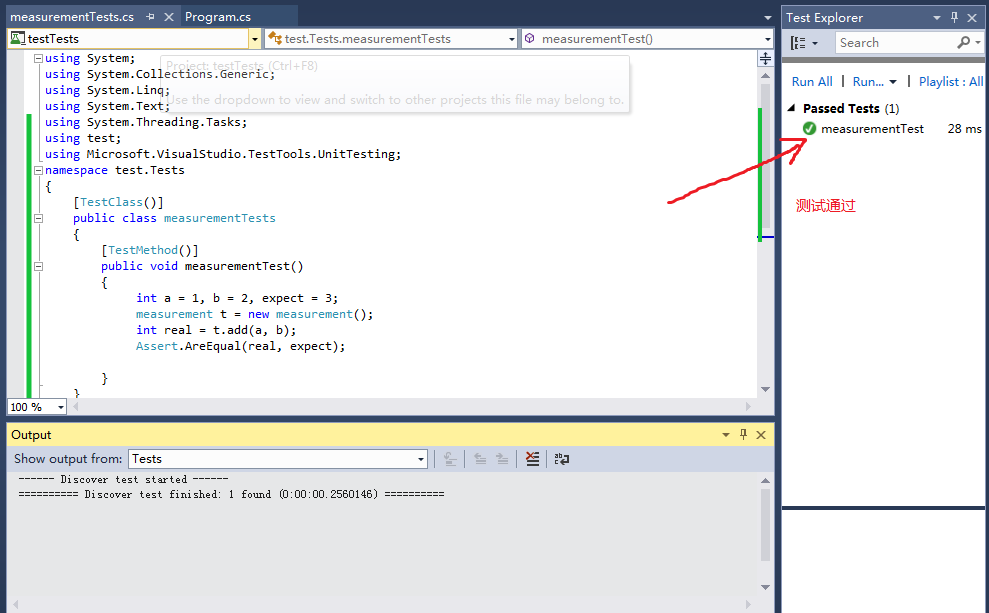Open the Show output from Tests combo
Viewport: 989px width, 613px height.
[x=278, y=459]
